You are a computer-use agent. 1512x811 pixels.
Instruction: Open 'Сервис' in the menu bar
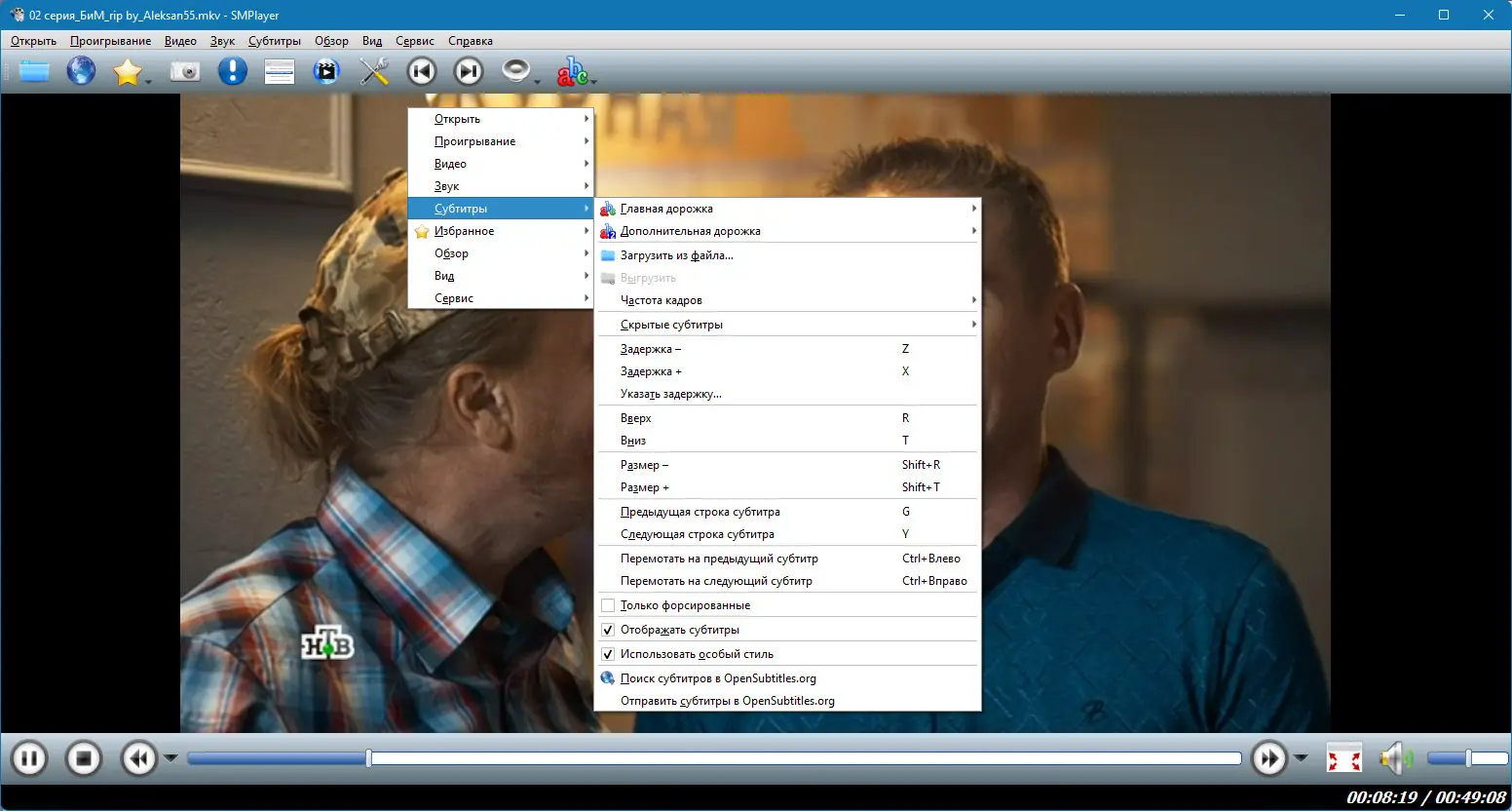pyautogui.click(x=415, y=41)
